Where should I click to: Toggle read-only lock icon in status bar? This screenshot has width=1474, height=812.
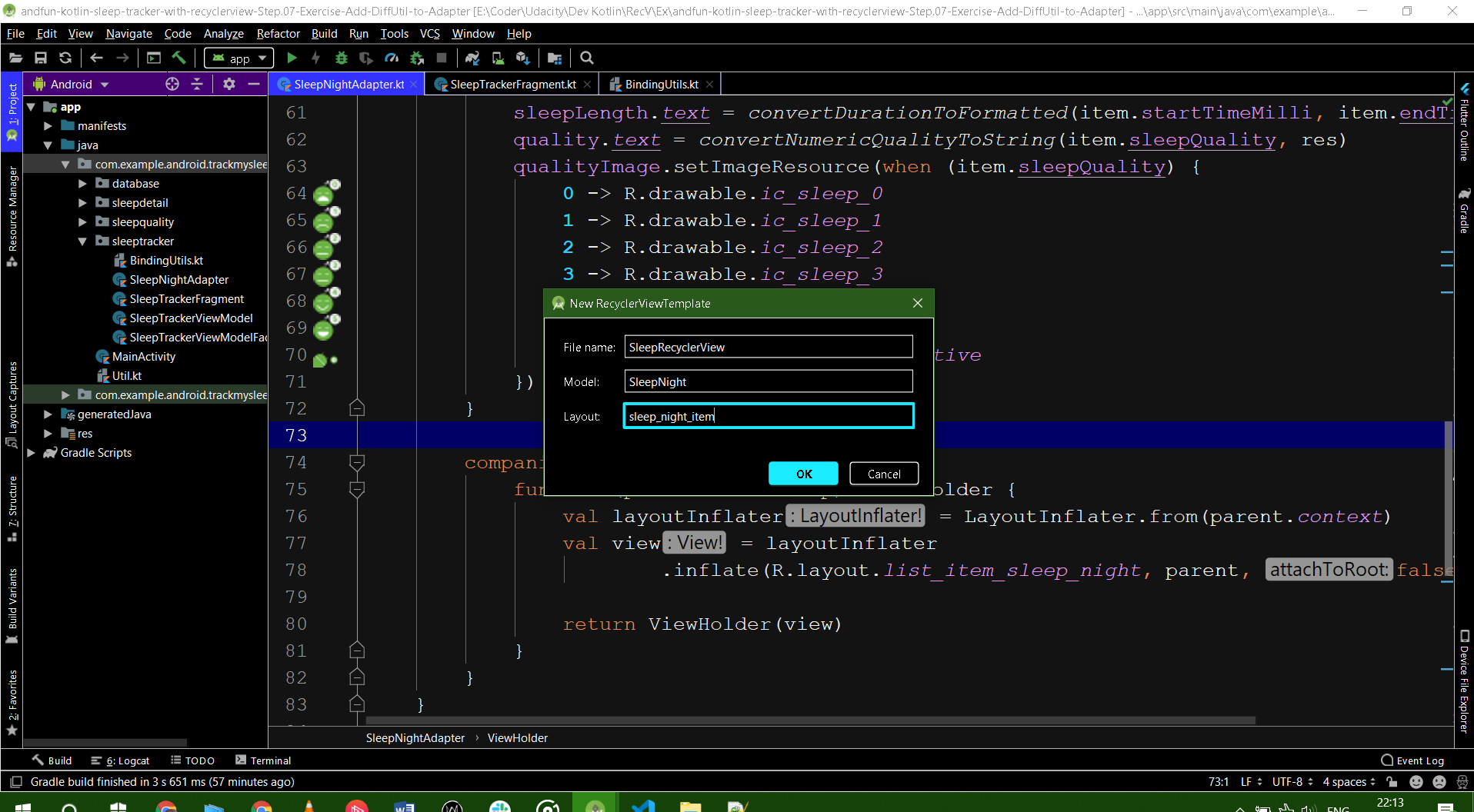click(1392, 782)
